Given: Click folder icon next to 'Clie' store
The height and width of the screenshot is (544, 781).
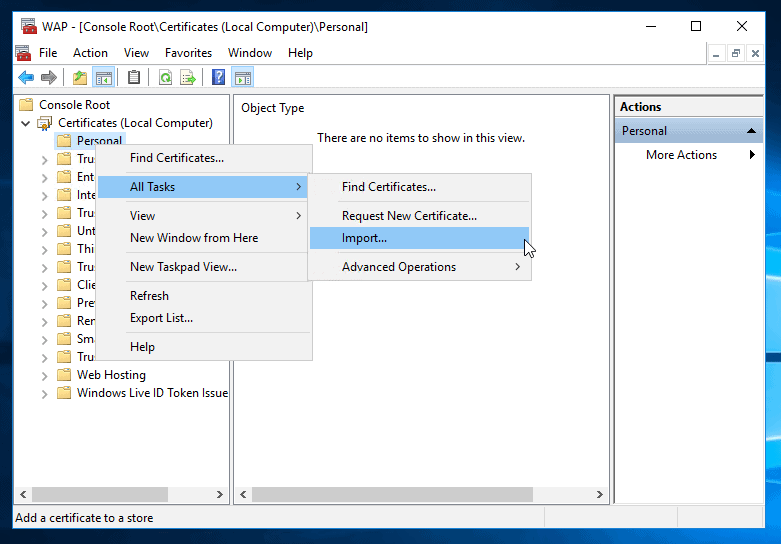Looking at the screenshot, I should pyautogui.click(x=64, y=284).
